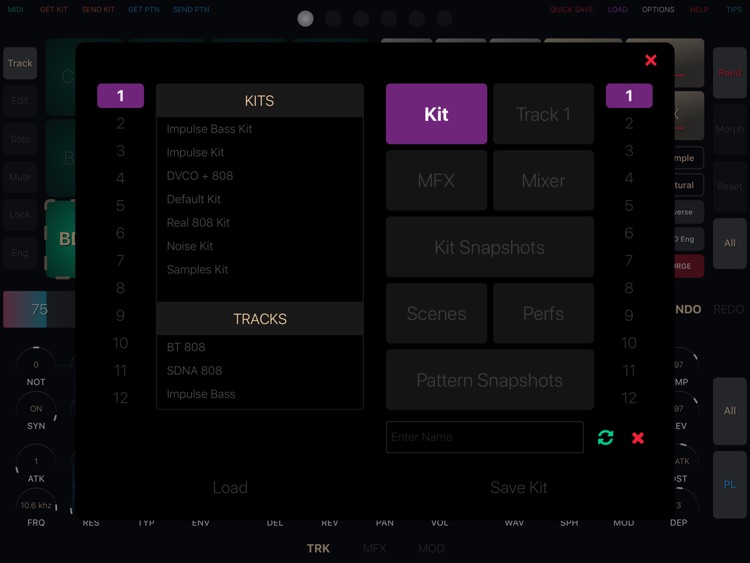
Task: Select Noise Kit entry
Action: click(x=260, y=246)
